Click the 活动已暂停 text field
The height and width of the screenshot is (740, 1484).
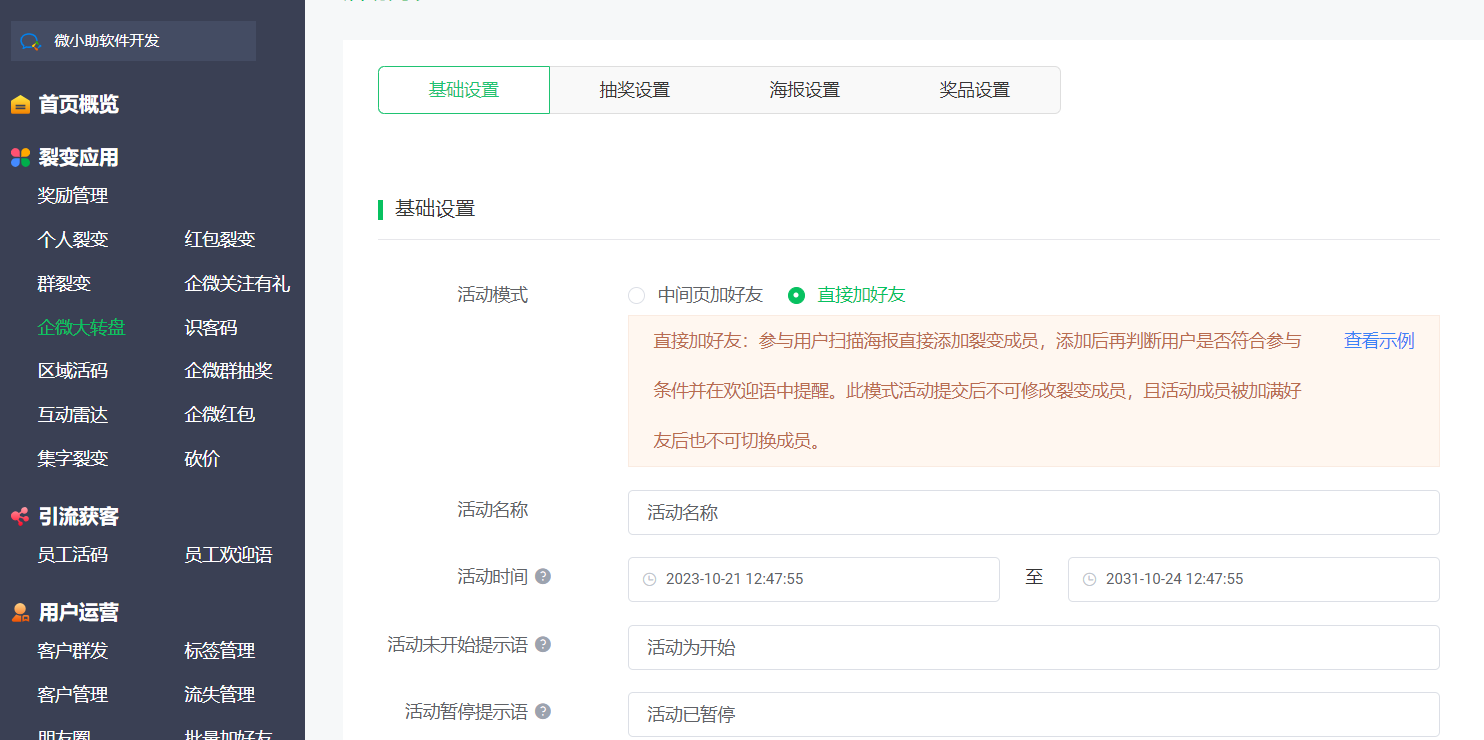[1033, 714]
